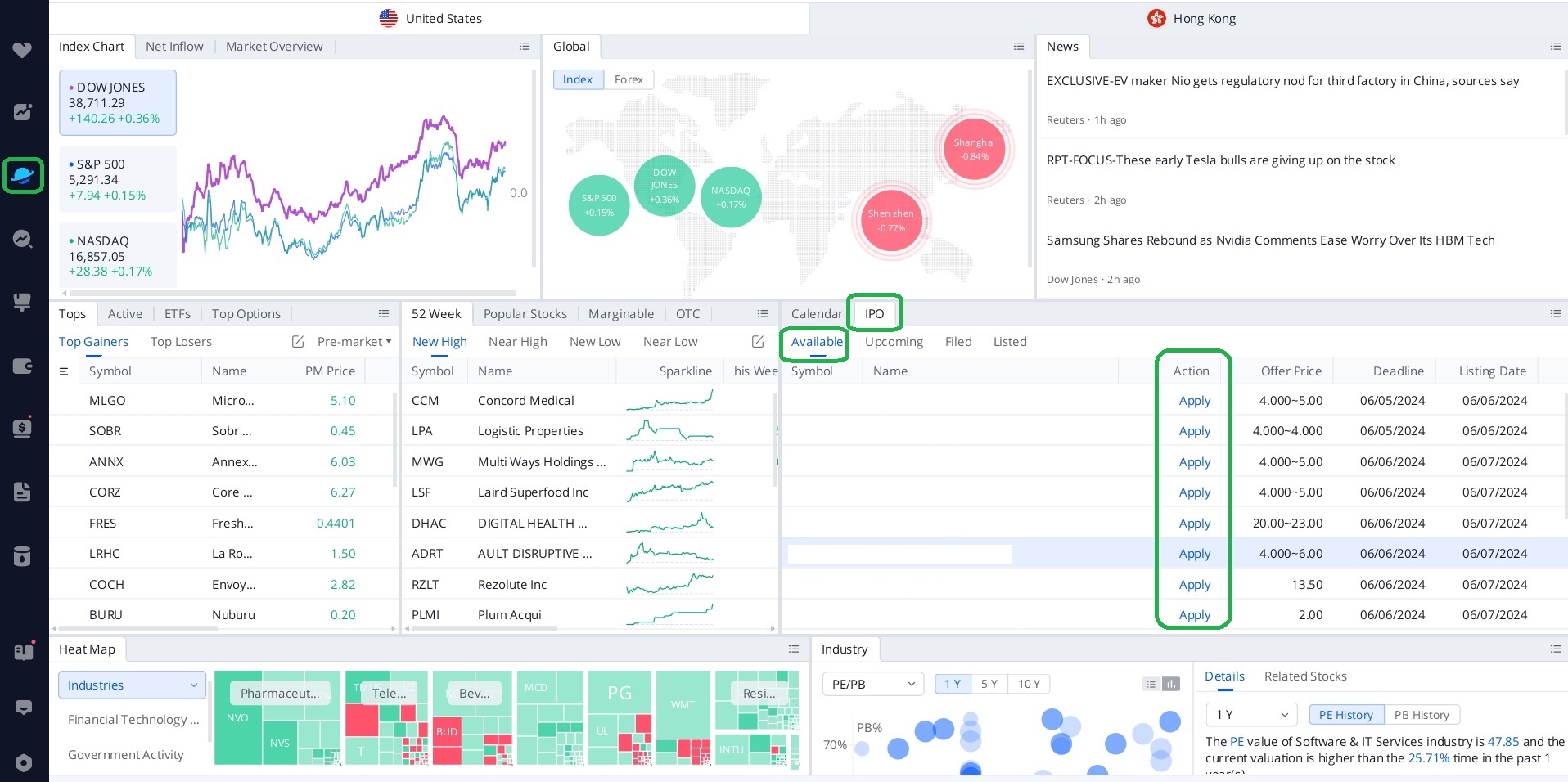
Task: Switch Industry chart to bar chart view icon
Action: point(1171,684)
